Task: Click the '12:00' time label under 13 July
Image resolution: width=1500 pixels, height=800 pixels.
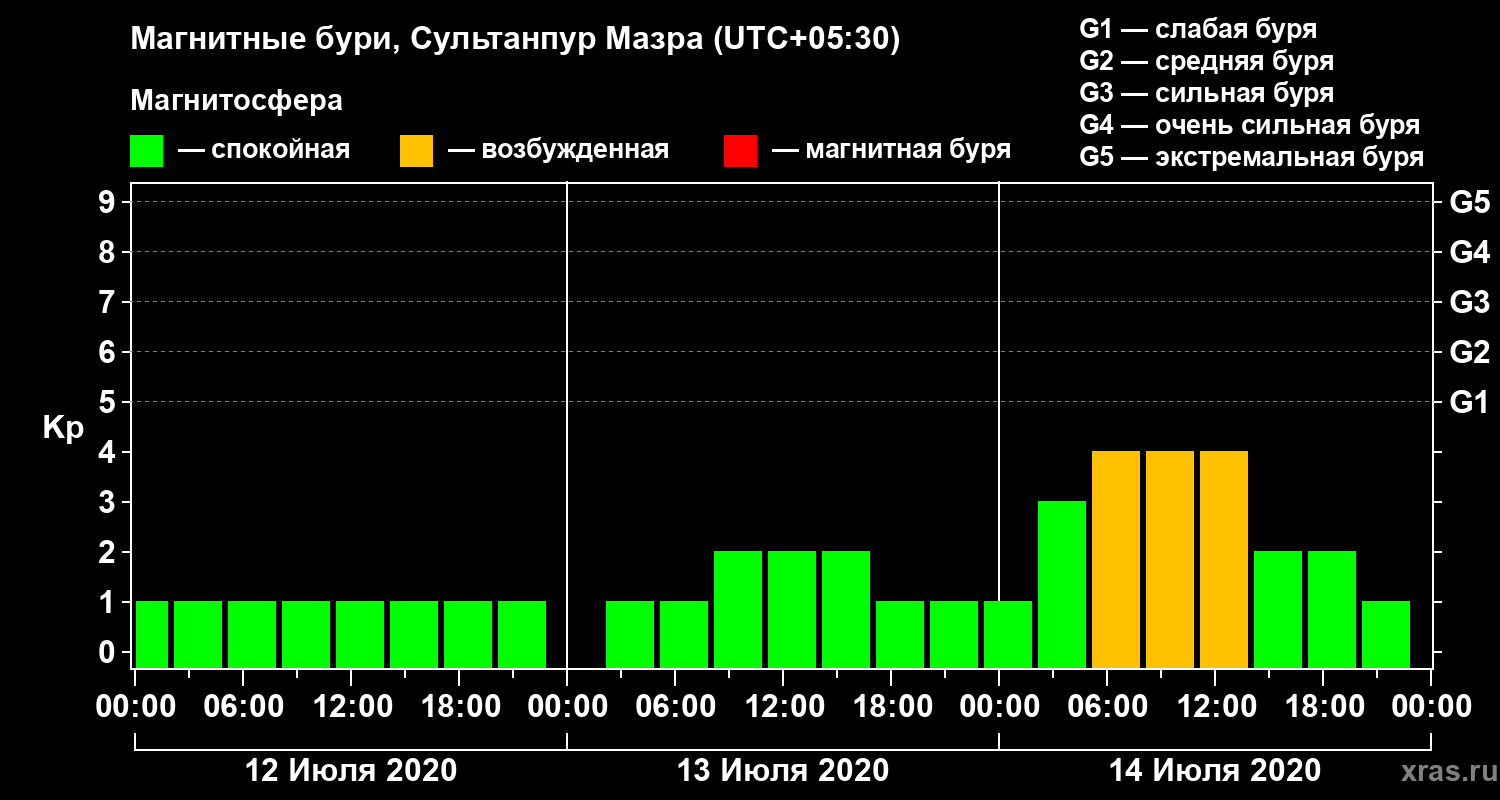Action: 783,707
